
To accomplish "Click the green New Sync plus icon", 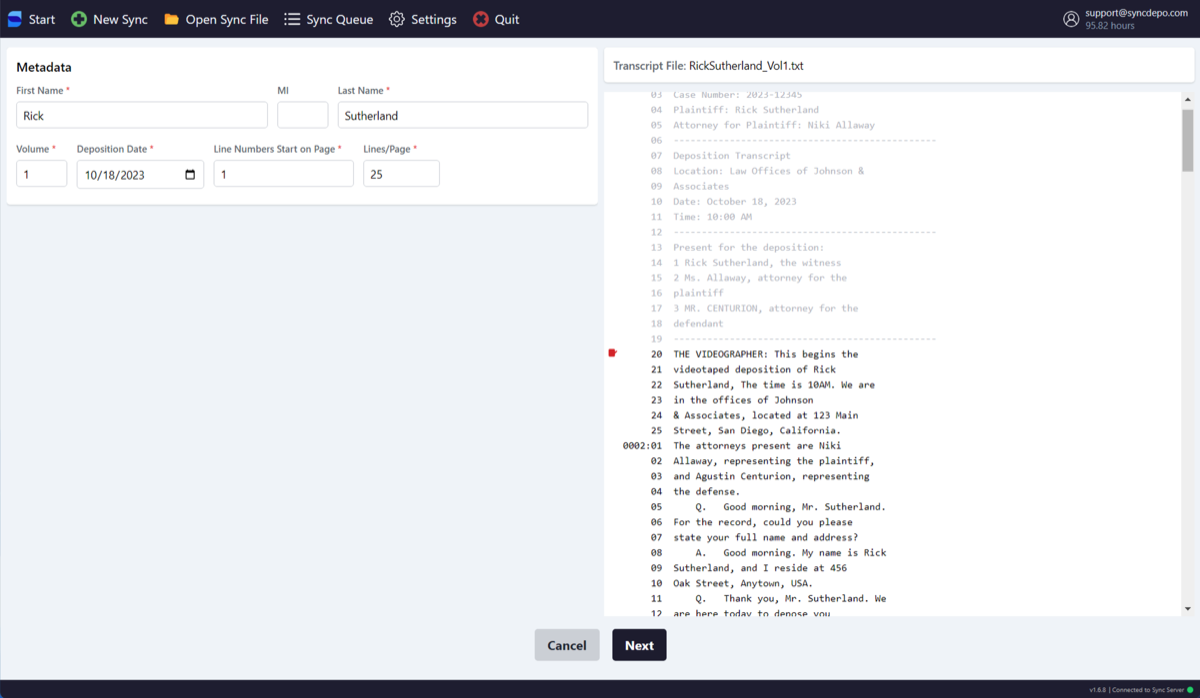I will point(79,19).
